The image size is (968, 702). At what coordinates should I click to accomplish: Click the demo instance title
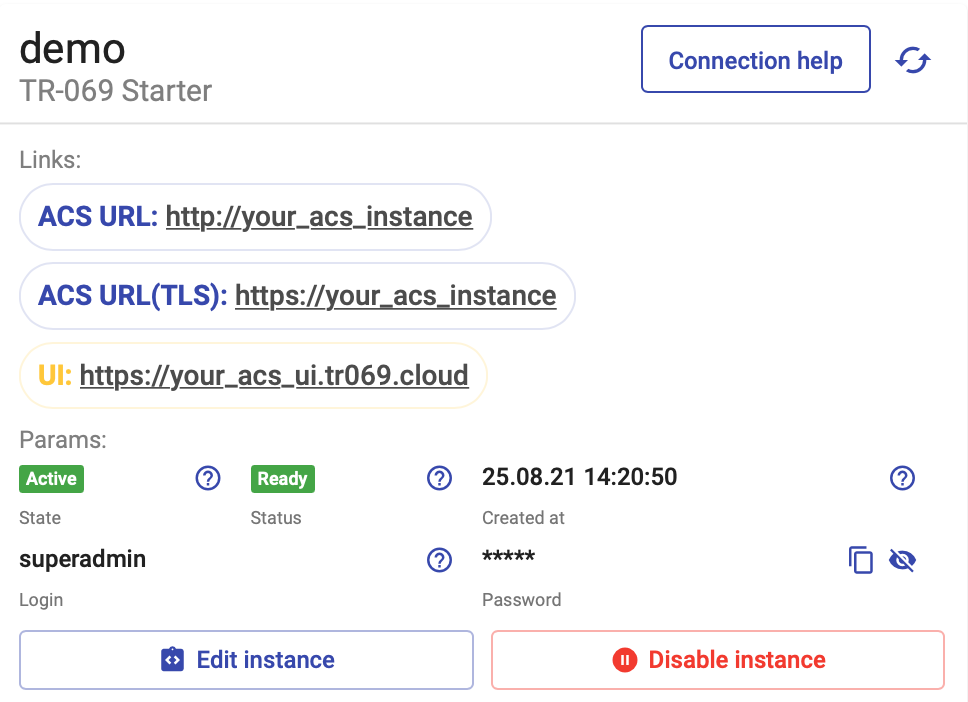tap(71, 48)
